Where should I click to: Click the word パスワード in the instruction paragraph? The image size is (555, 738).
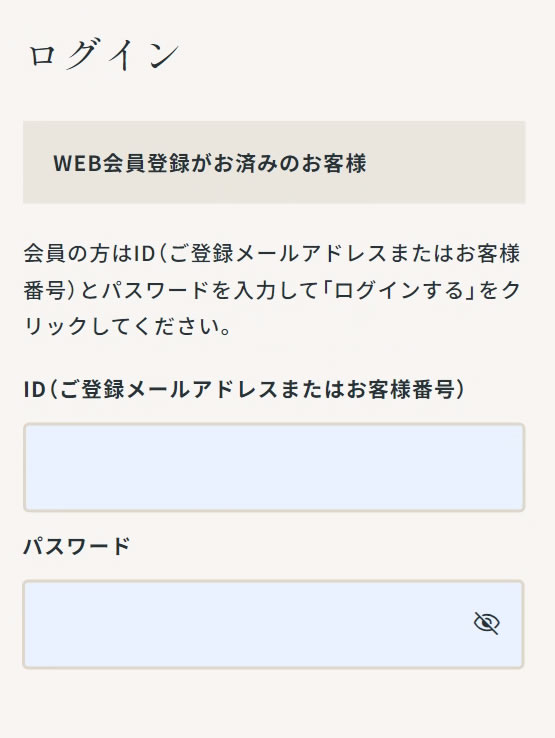tap(155, 290)
